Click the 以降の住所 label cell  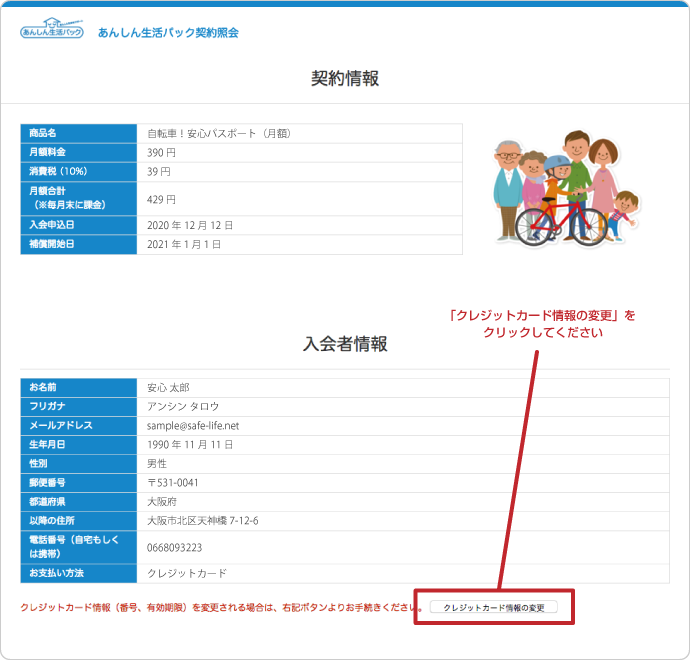(x=79, y=521)
